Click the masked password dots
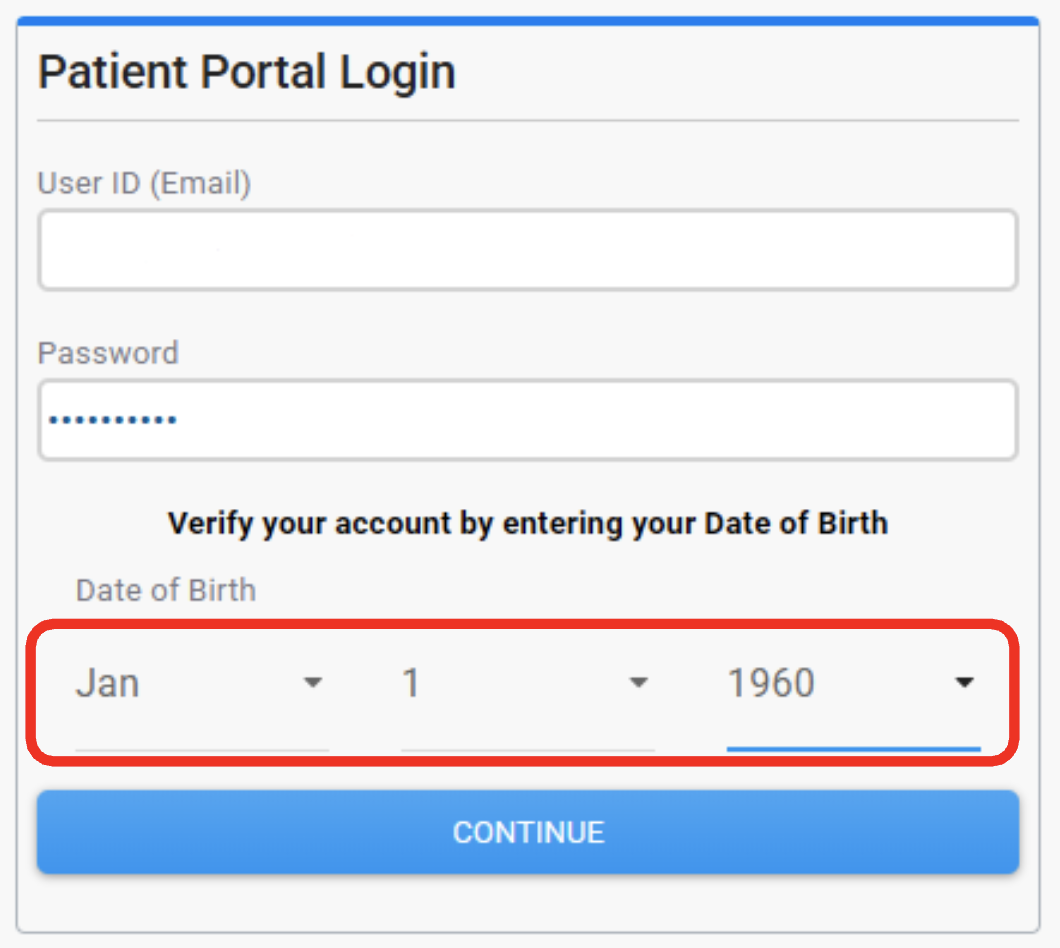The height and width of the screenshot is (948, 1060). pyautogui.click(x=113, y=420)
